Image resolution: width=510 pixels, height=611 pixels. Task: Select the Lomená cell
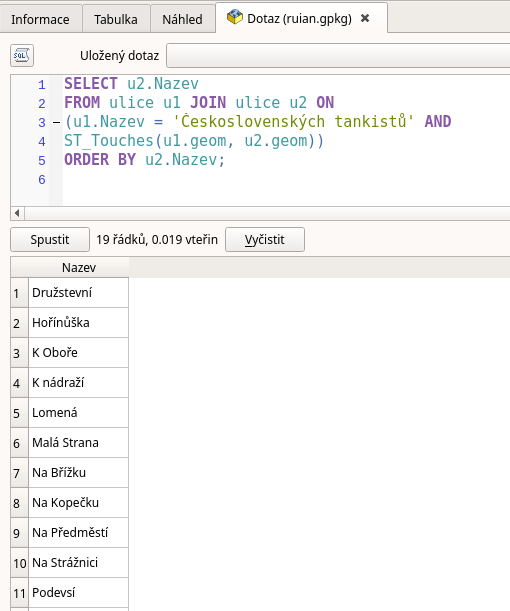click(78, 413)
